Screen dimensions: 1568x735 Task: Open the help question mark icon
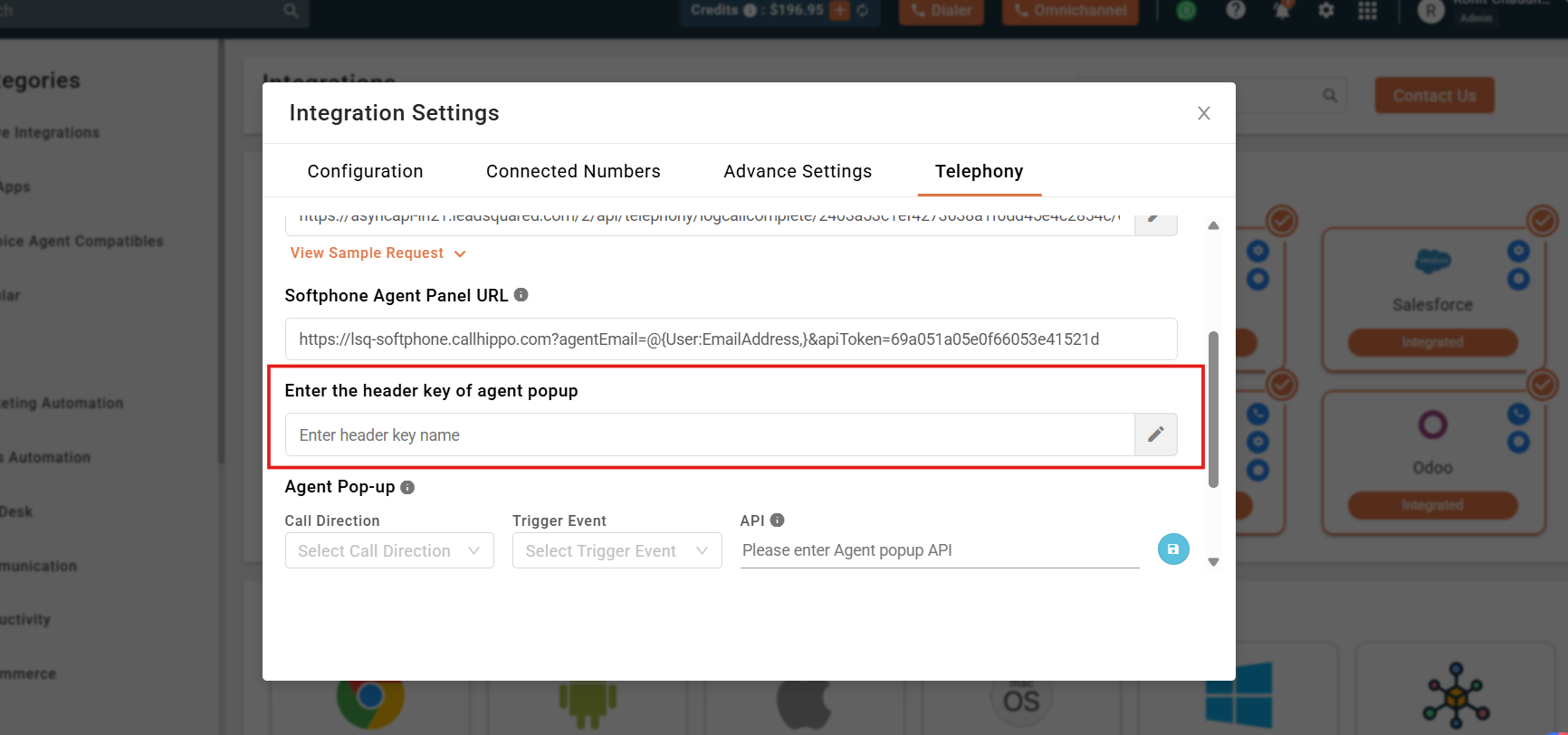click(x=1235, y=10)
